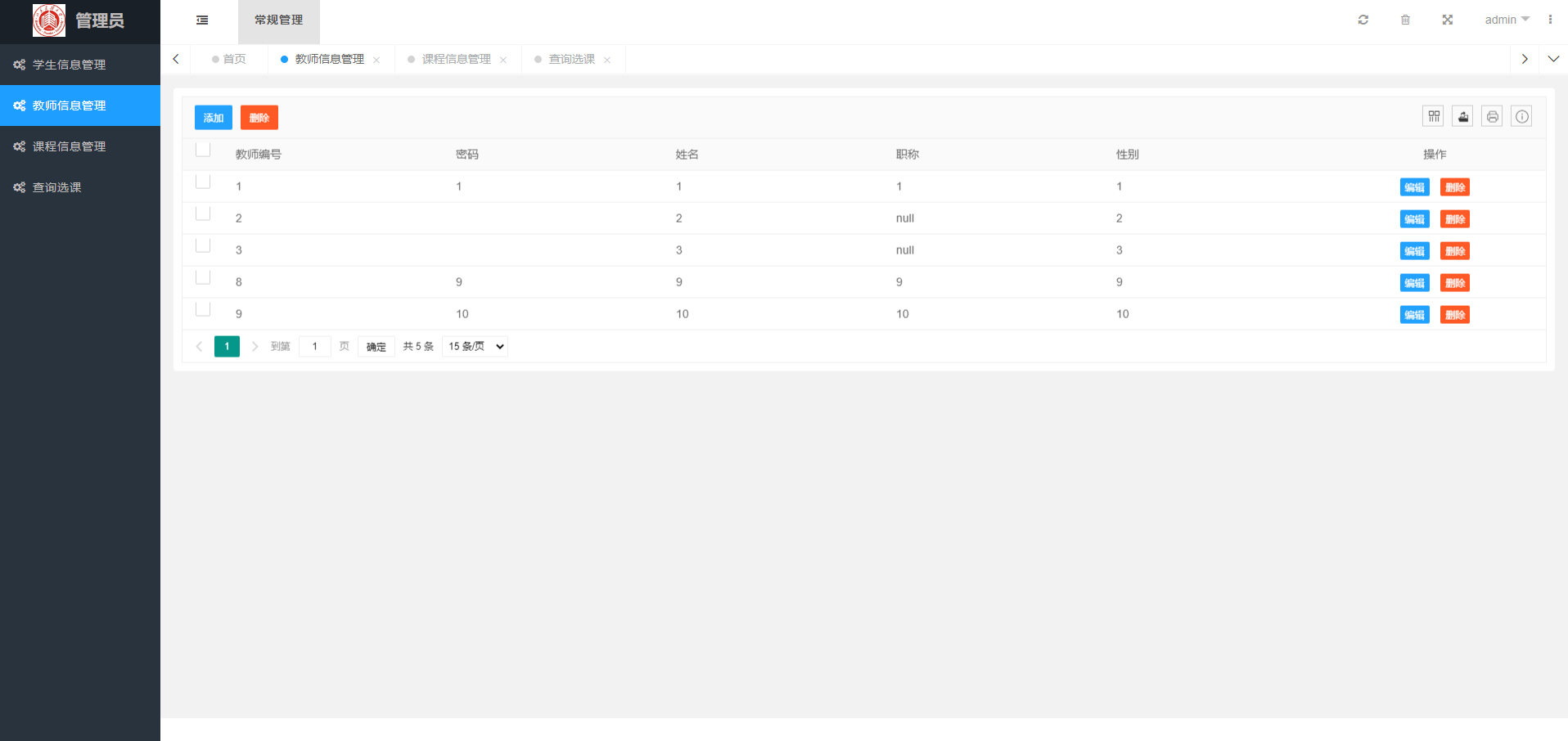The image size is (1568, 741).
Task: Select the 常规管理 top menu item
Action: [x=279, y=20]
